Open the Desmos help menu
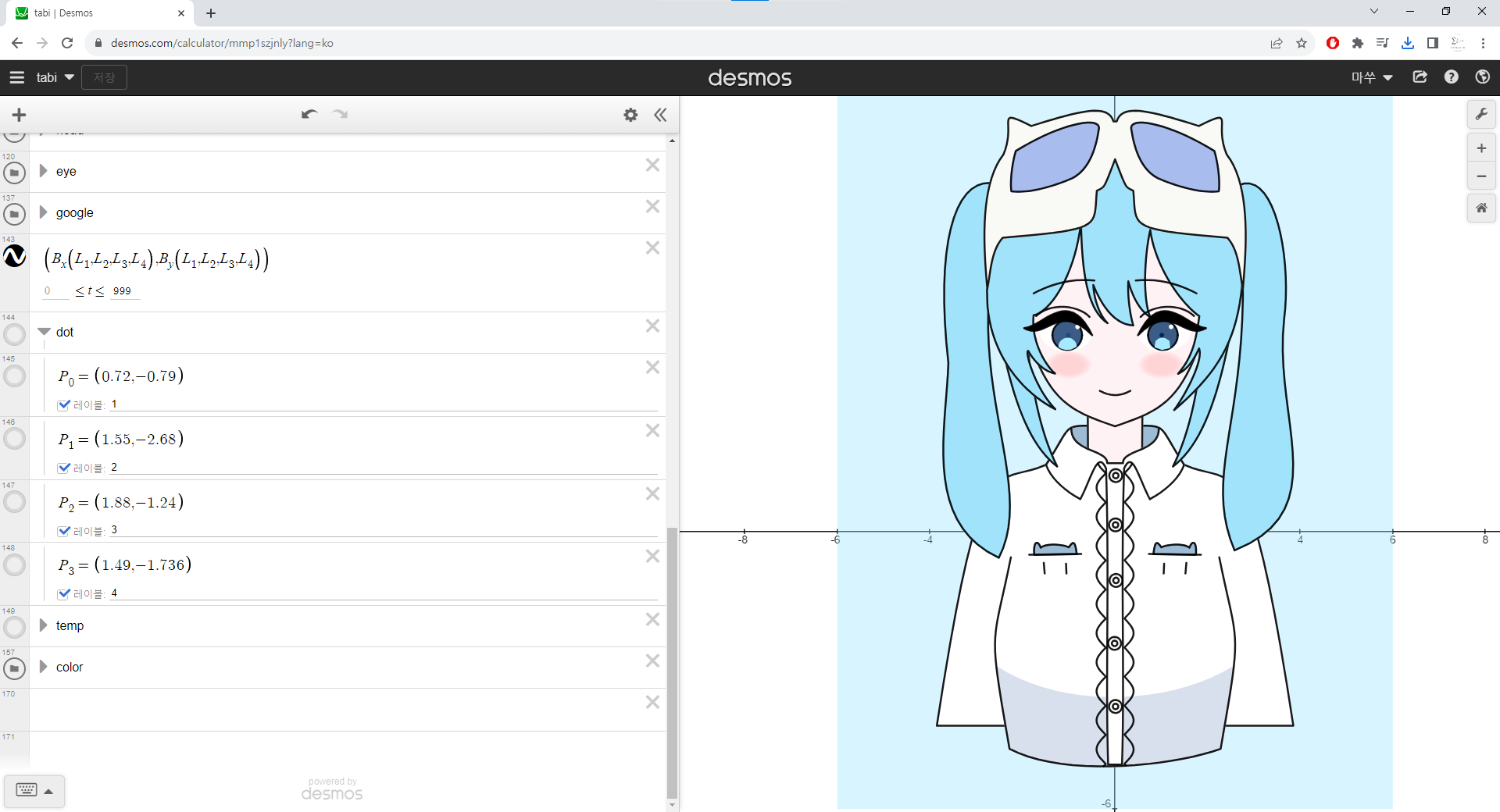 (x=1451, y=77)
